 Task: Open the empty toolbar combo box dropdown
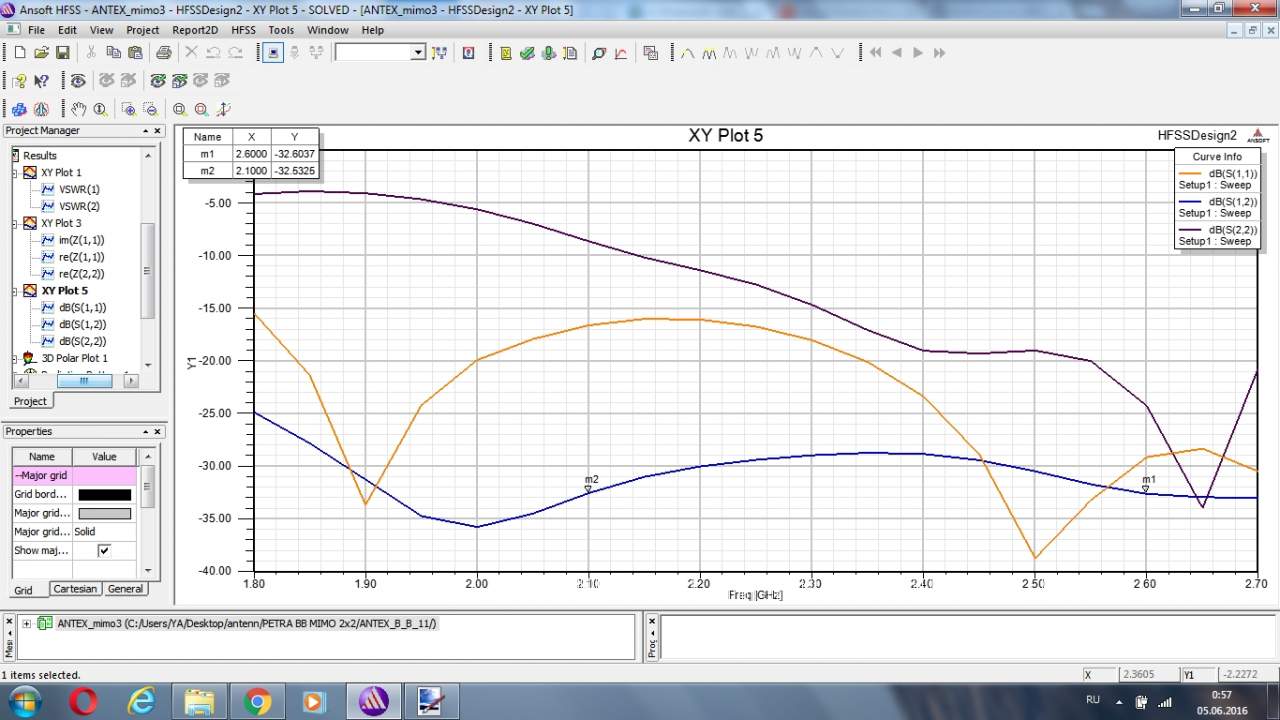click(x=418, y=53)
